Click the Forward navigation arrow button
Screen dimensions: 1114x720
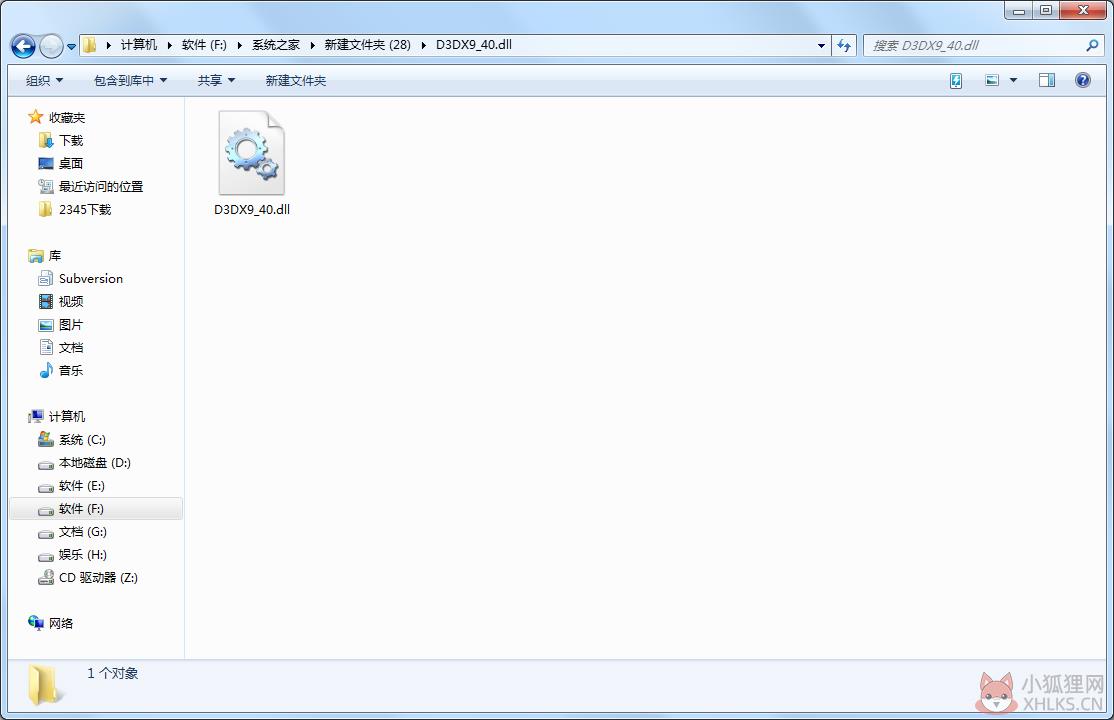click(x=50, y=46)
